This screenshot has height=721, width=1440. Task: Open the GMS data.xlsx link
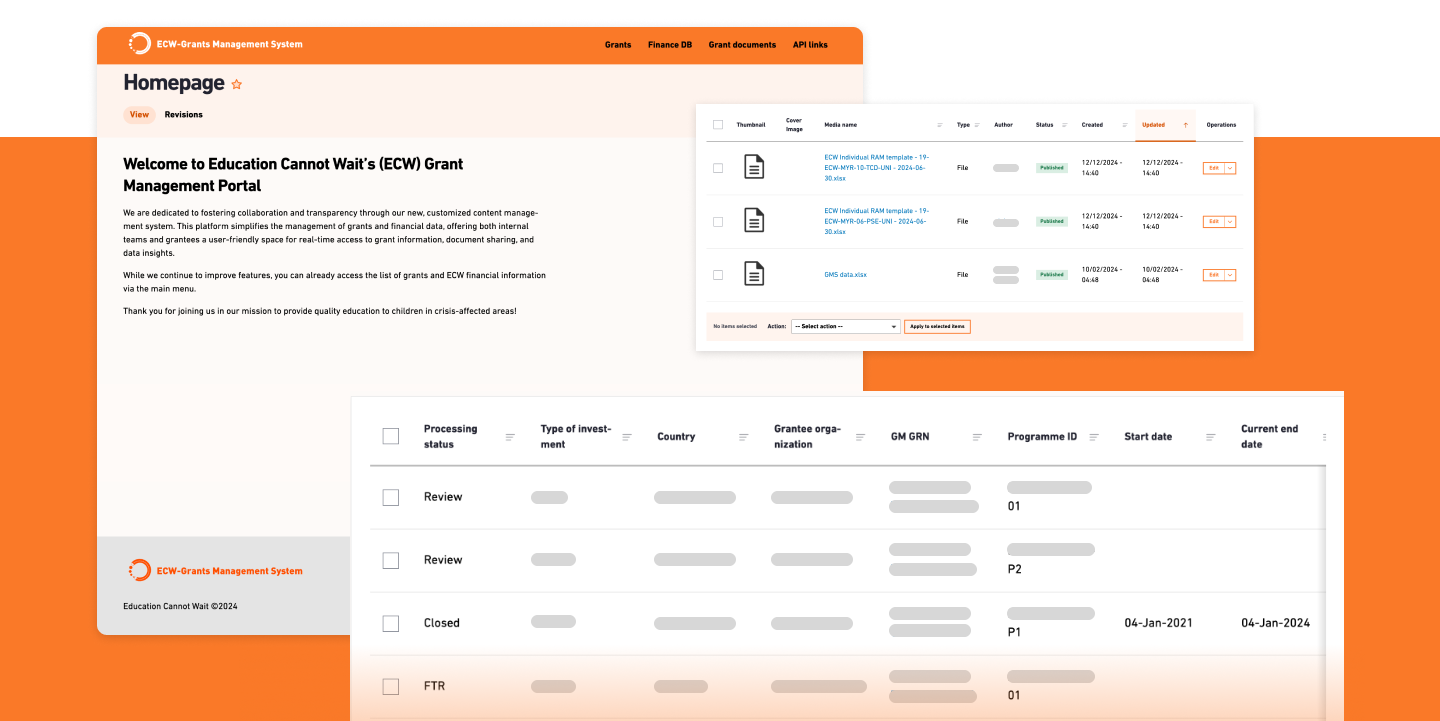(x=846, y=274)
